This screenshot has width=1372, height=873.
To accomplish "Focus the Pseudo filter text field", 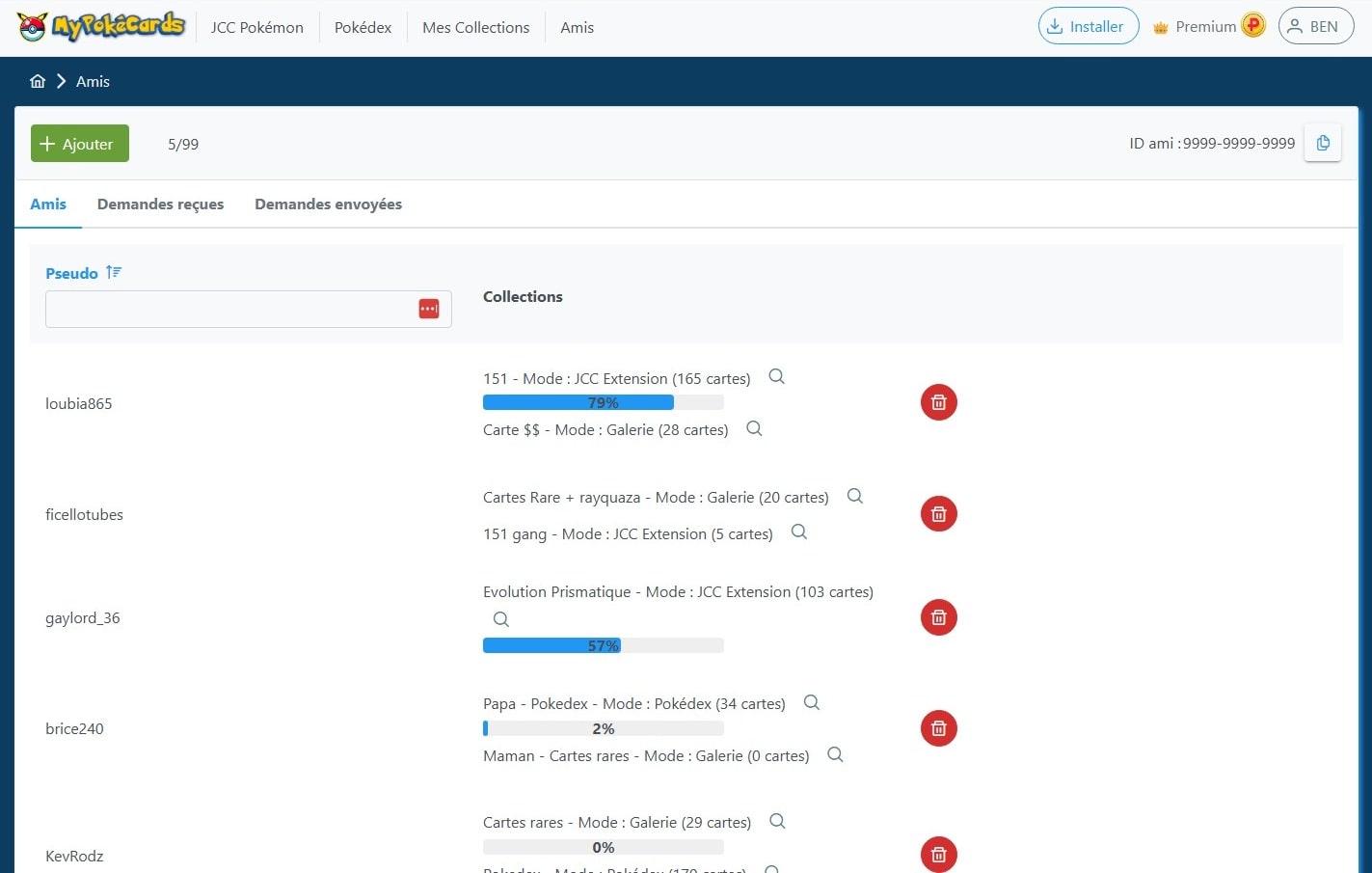I will click(228, 309).
